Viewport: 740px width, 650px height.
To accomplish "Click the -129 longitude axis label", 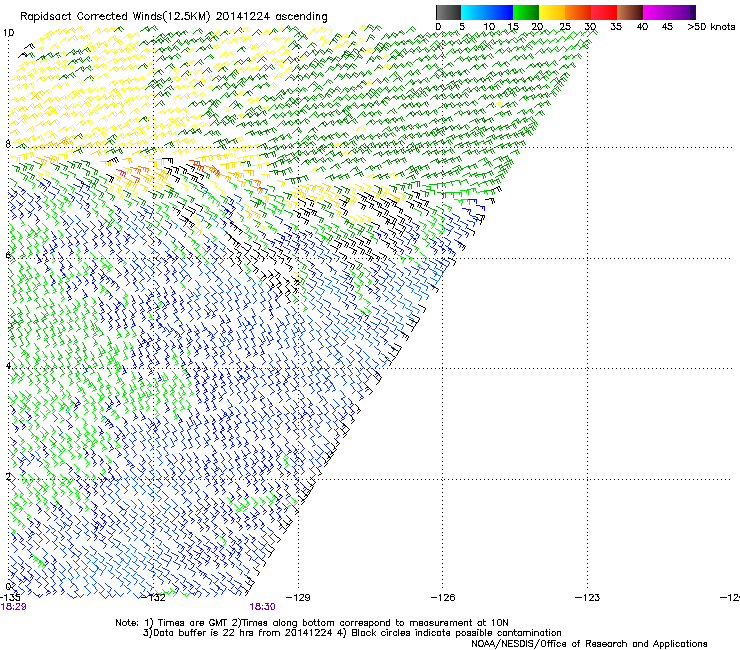I will [298, 598].
